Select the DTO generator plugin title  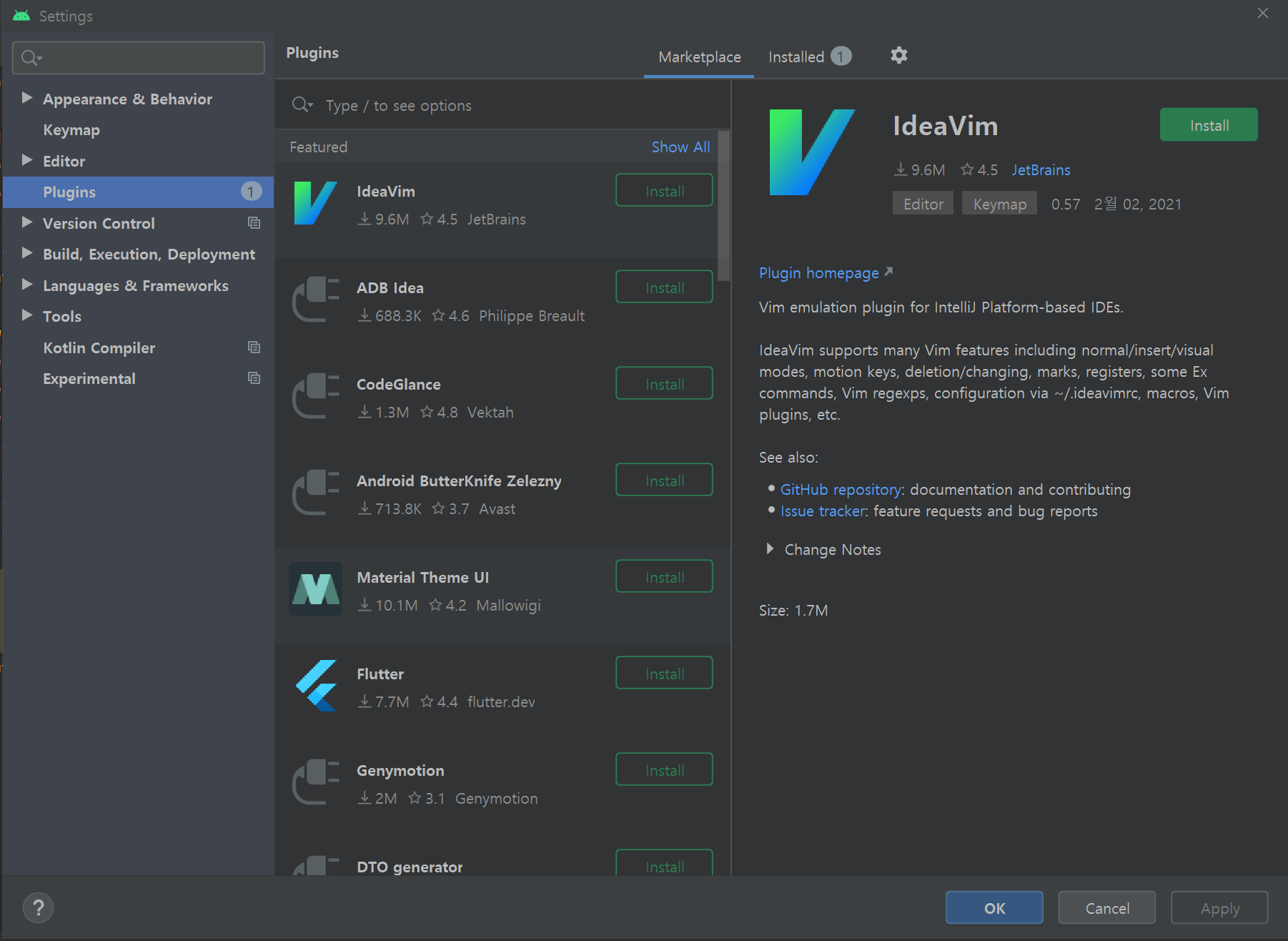410,867
